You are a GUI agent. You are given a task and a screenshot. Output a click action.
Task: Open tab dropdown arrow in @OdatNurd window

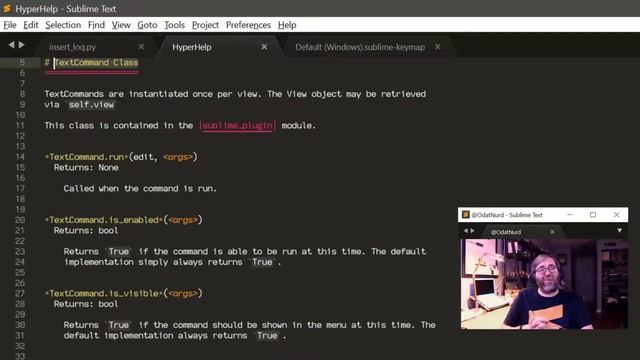pos(620,231)
